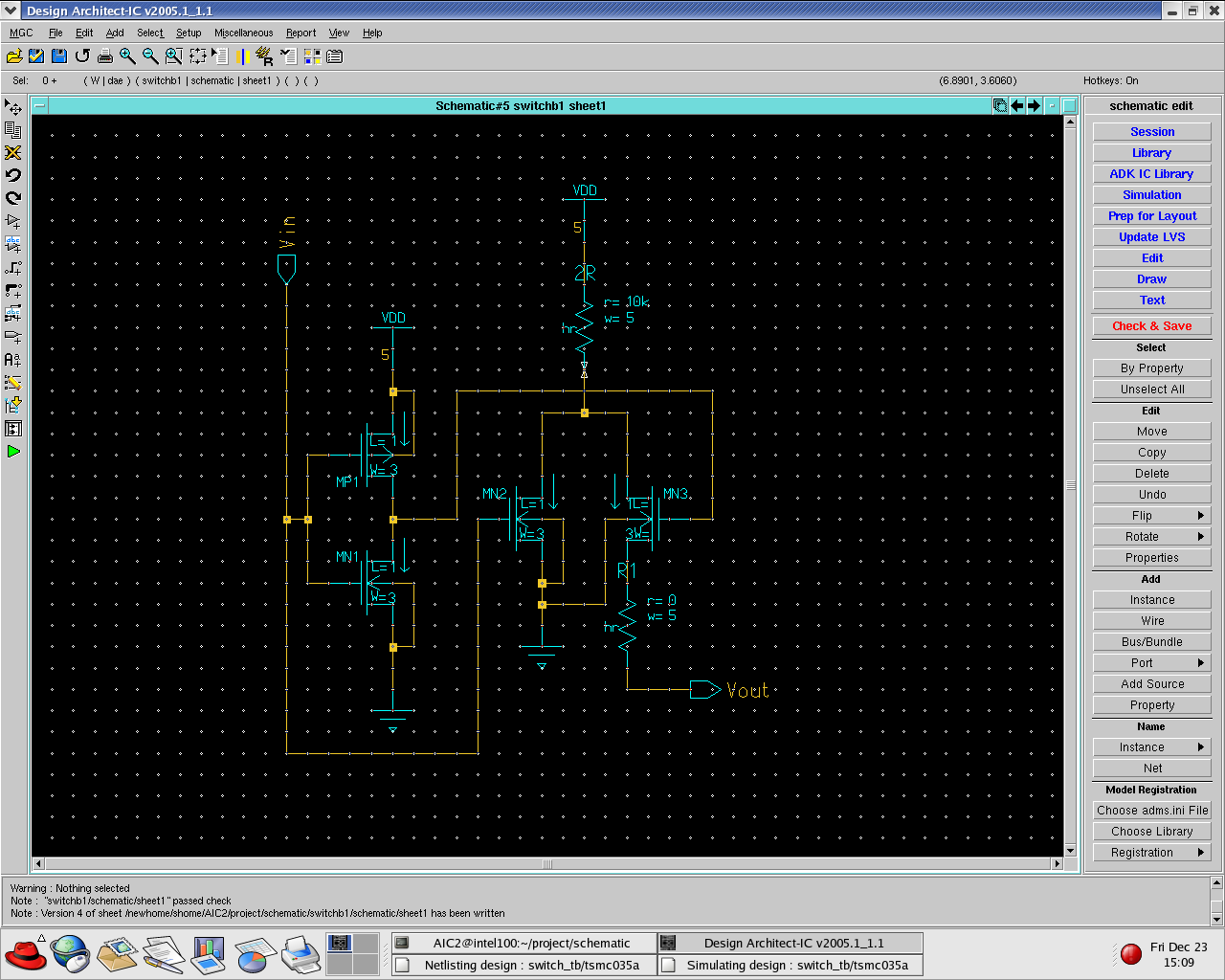Click the yellow X delete icon
The image size is (1225, 980).
tap(13, 153)
